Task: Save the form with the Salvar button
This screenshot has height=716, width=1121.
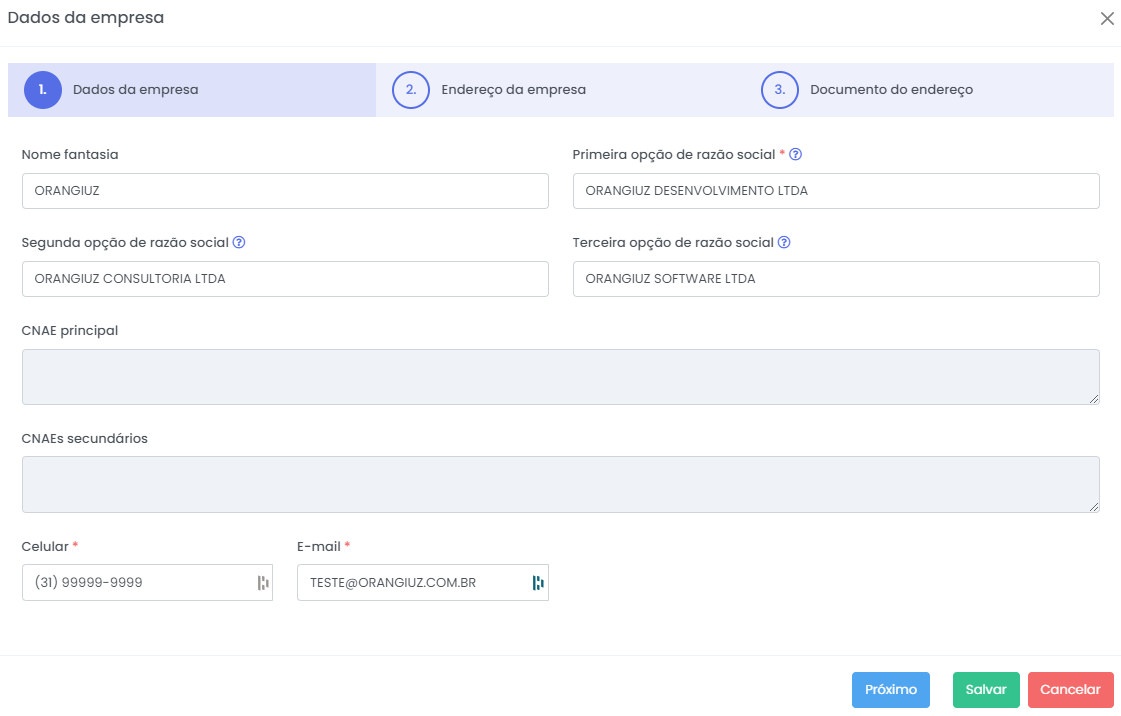Action: (x=986, y=690)
